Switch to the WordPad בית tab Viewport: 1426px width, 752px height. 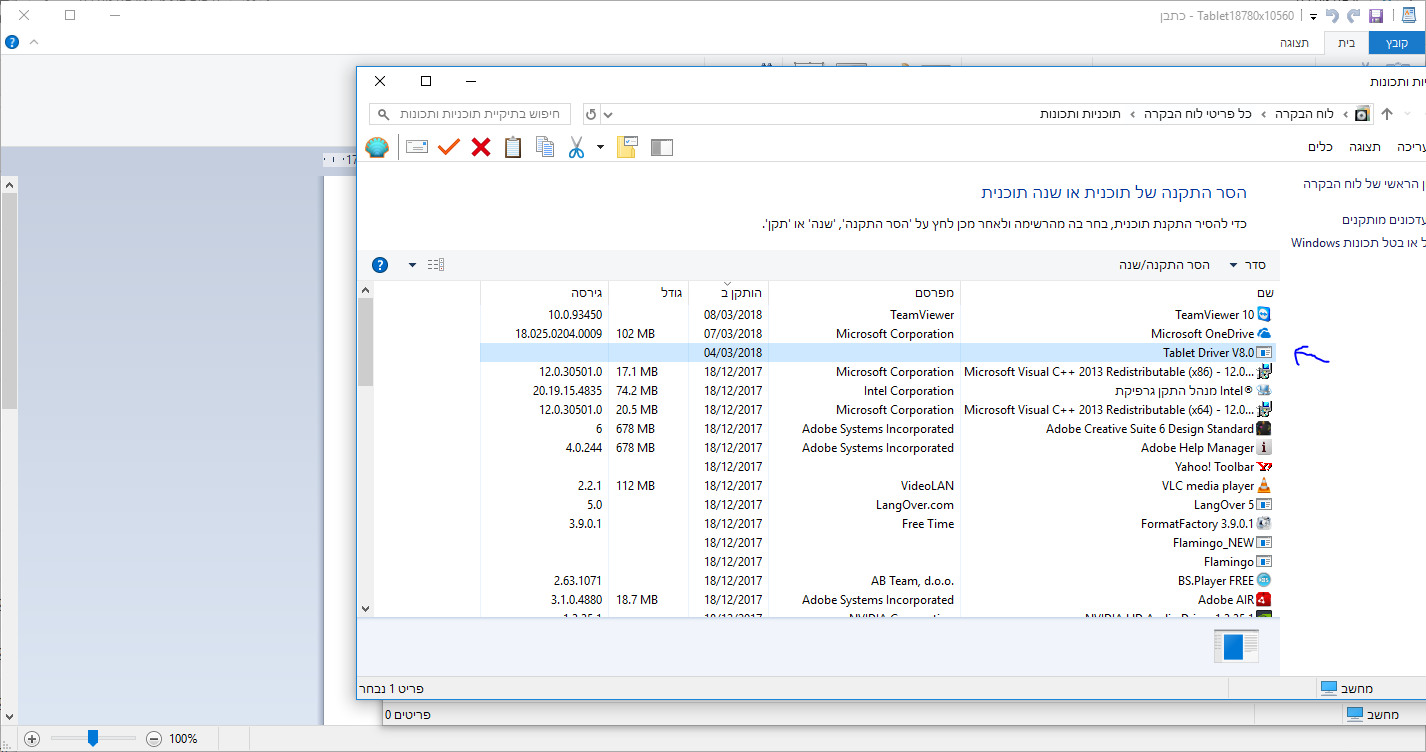point(1347,43)
